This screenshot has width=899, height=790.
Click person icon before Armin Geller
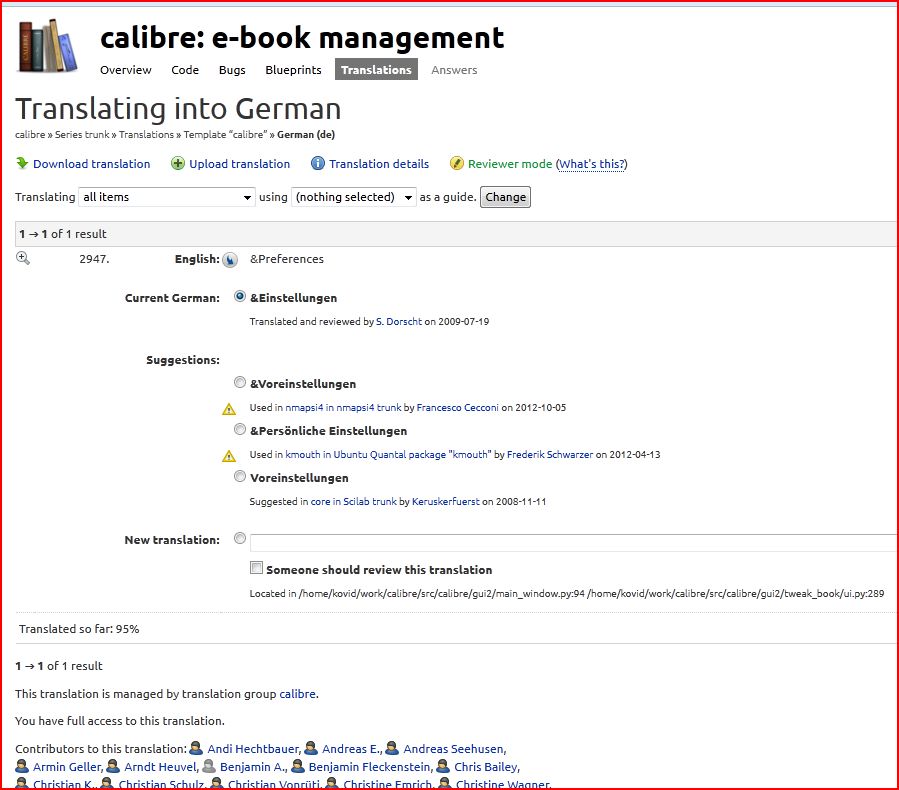coord(22,766)
